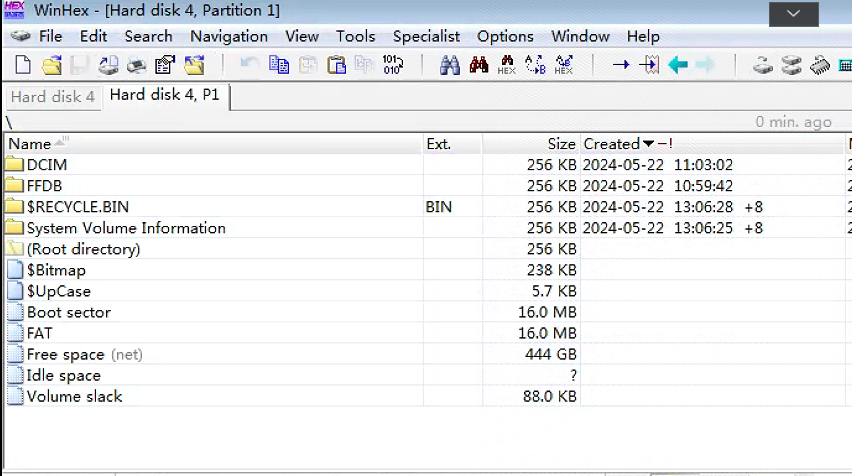Select the DCIM folder
The image size is (852, 476).
(47, 165)
